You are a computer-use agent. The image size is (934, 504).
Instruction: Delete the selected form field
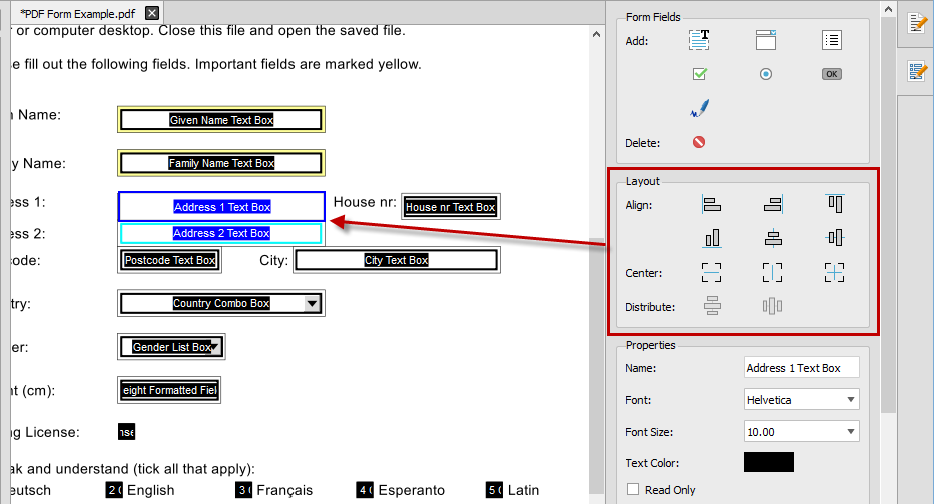(x=699, y=142)
